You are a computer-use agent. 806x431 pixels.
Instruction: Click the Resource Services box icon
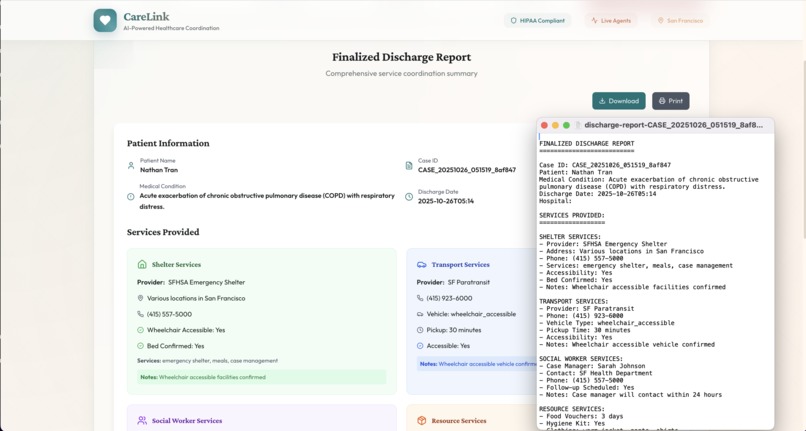click(x=422, y=420)
